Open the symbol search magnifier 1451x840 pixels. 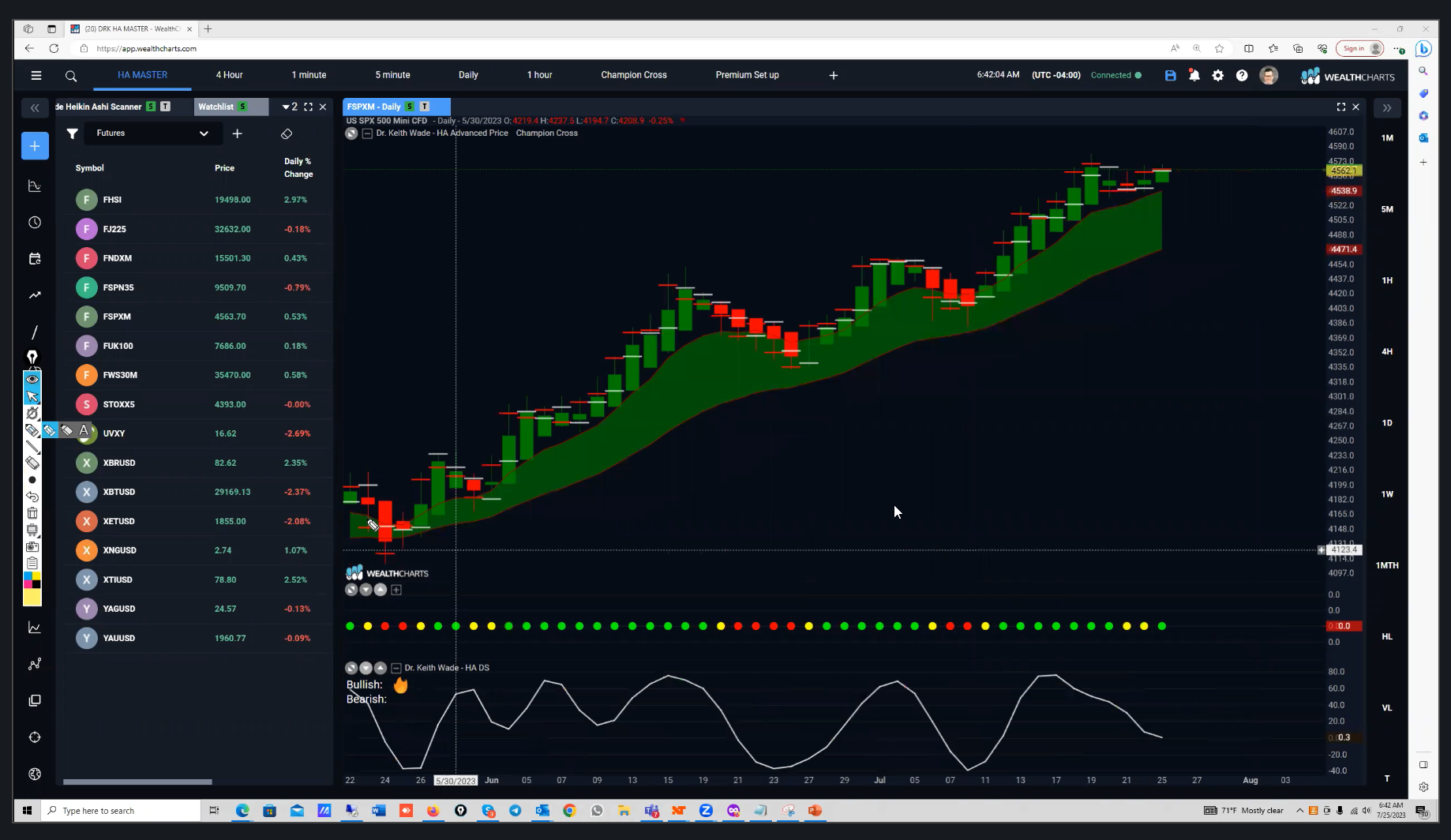71,76
